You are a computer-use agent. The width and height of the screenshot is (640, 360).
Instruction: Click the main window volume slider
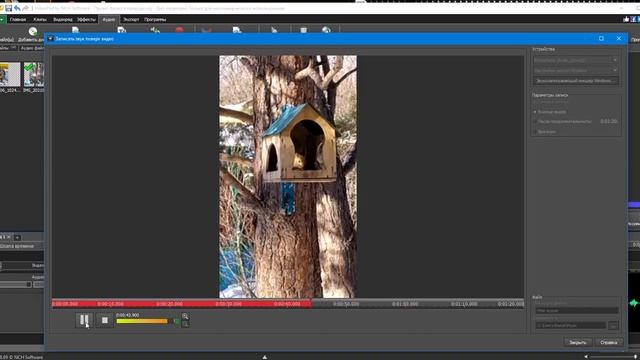click(x=613, y=357)
